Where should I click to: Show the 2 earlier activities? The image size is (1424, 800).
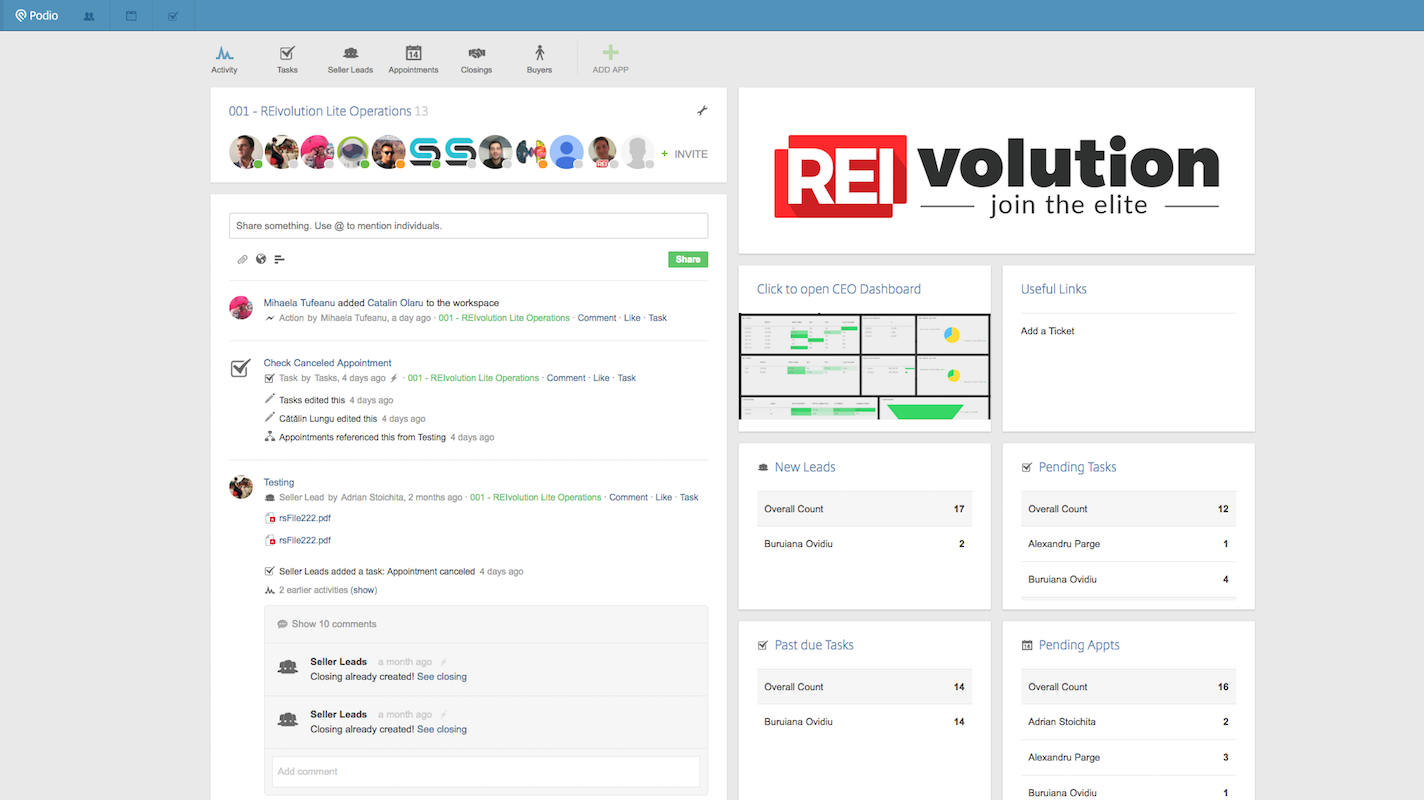[363, 590]
